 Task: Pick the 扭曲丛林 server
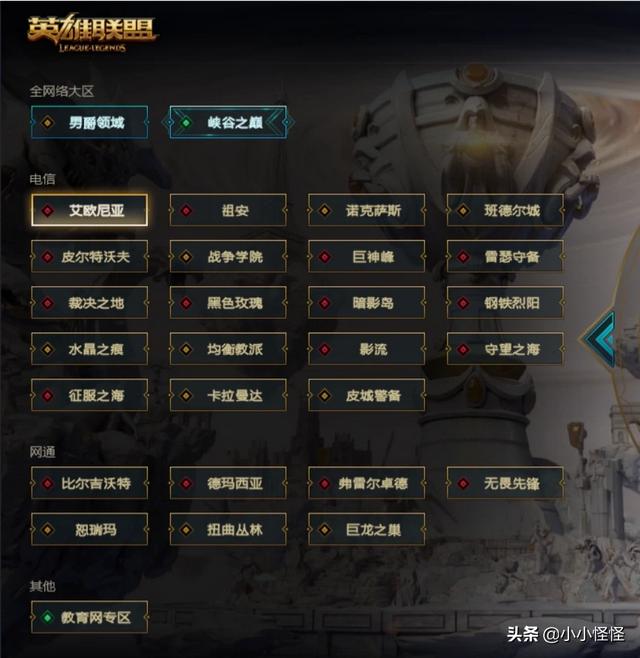228,529
